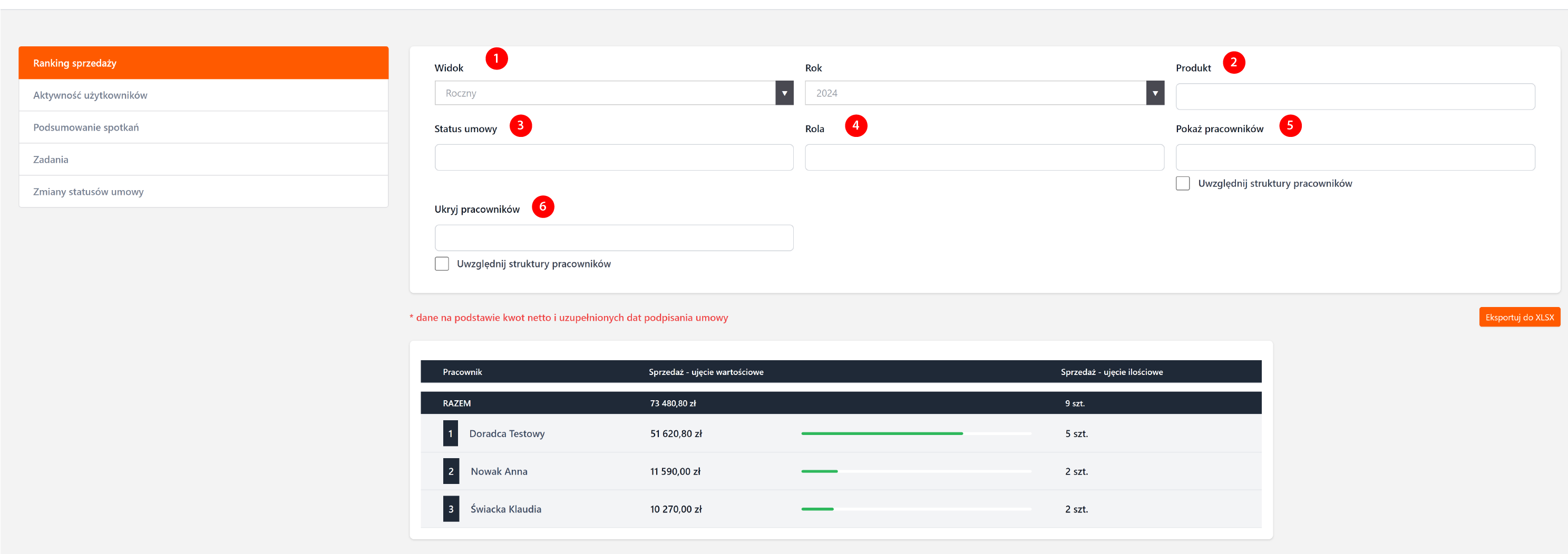This screenshot has width=1568, height=554.
Task: Click the red number 3 marker near Status umowy
Action: coord(520,125)
